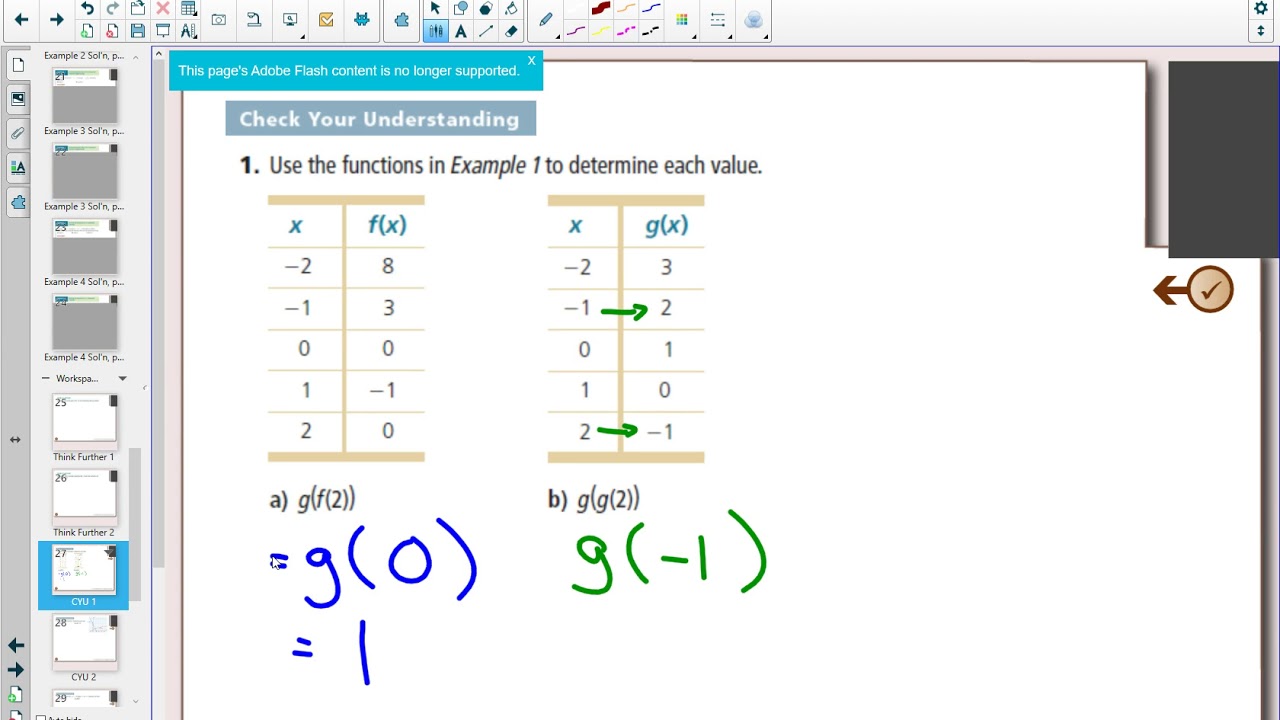Pick the dark red thick pen style
Image resolution: width=1280 pixels, height=720 pixels.
point(601,9)
